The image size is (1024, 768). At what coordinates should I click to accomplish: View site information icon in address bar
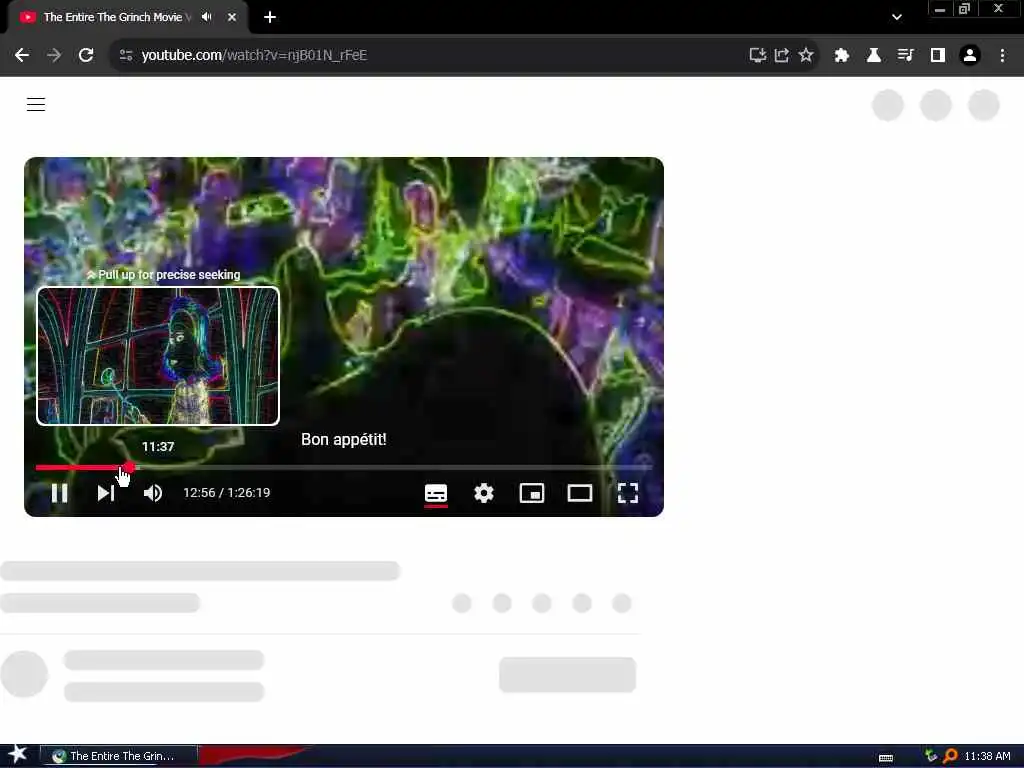pos(126,56)
